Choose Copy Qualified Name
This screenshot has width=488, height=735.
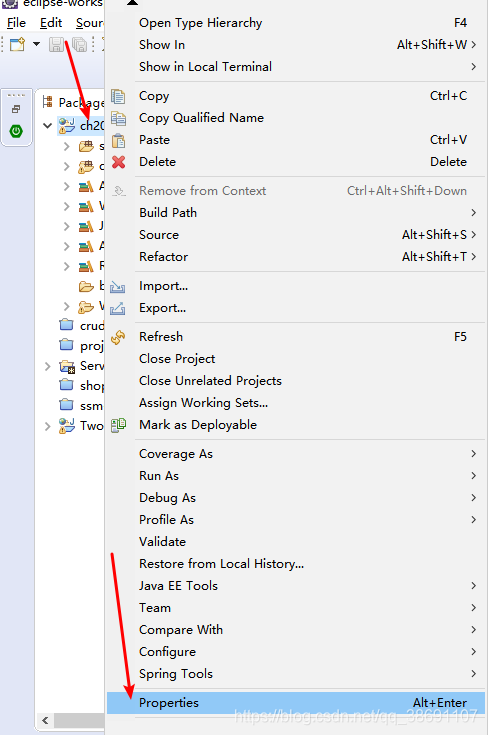[296, 118]
